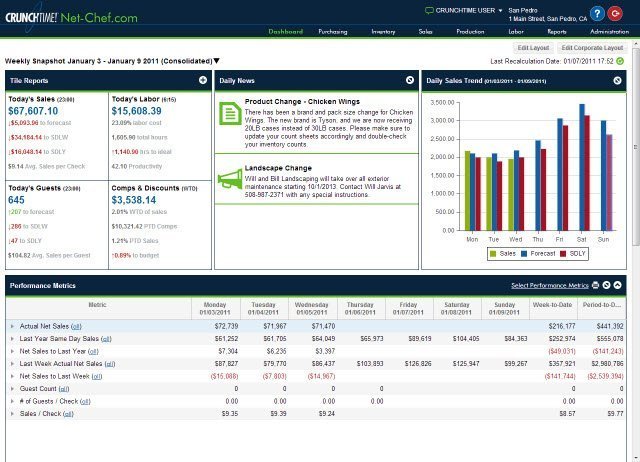This screenshot has height=462, width=640.
Task: Click the Edit Corporate Layout button
Action: tap(592, 48)
